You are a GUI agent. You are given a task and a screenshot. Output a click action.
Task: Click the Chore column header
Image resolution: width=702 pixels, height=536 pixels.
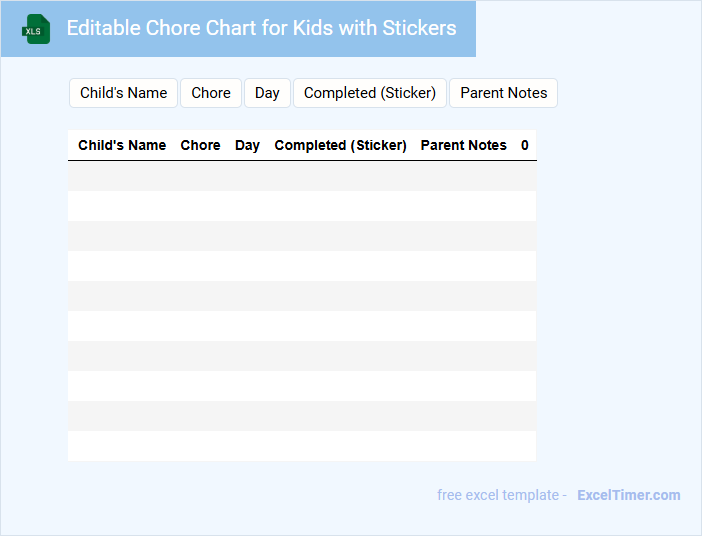(200, 145)
